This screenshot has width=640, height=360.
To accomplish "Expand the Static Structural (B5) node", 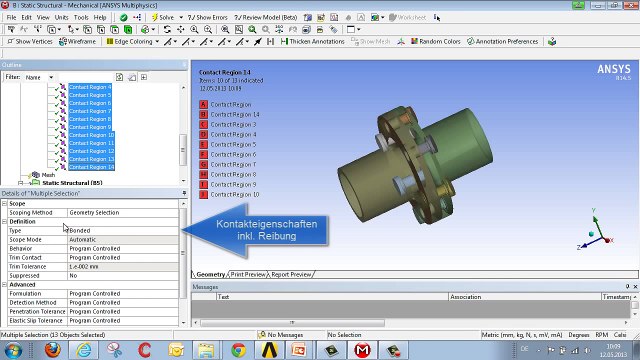I will point(20,183).
